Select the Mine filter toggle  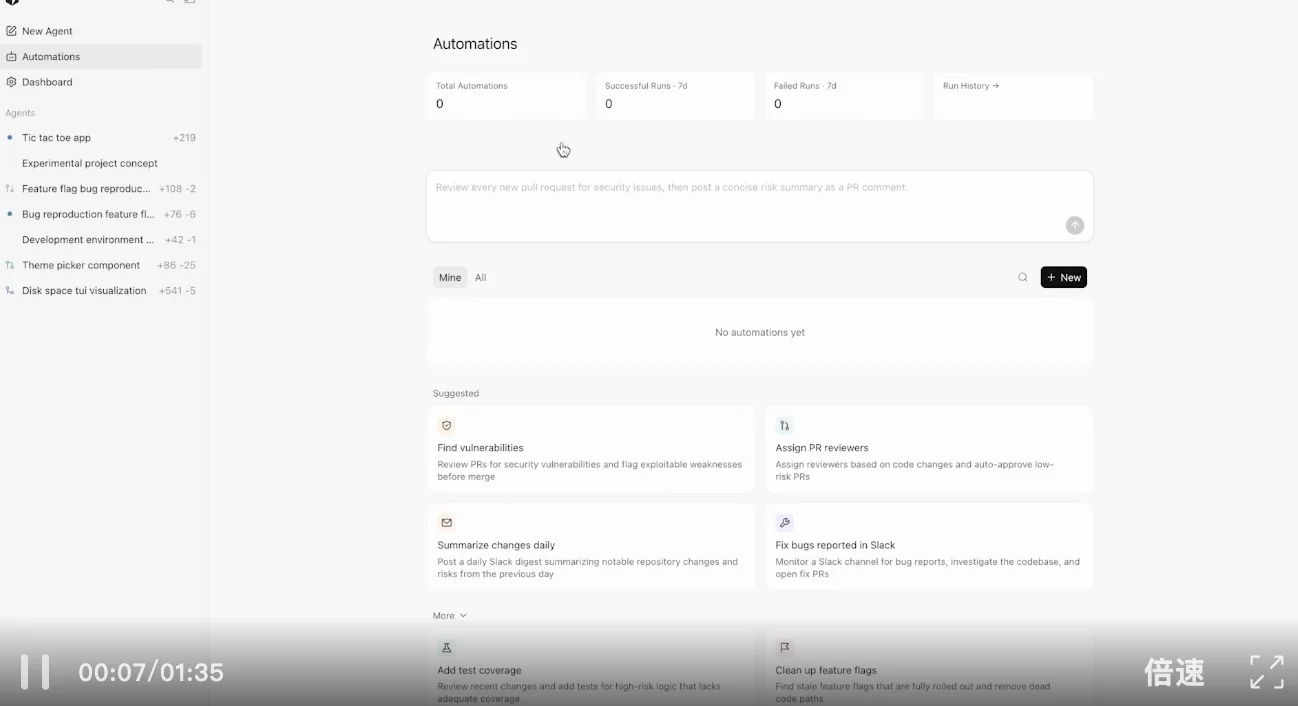449,277
